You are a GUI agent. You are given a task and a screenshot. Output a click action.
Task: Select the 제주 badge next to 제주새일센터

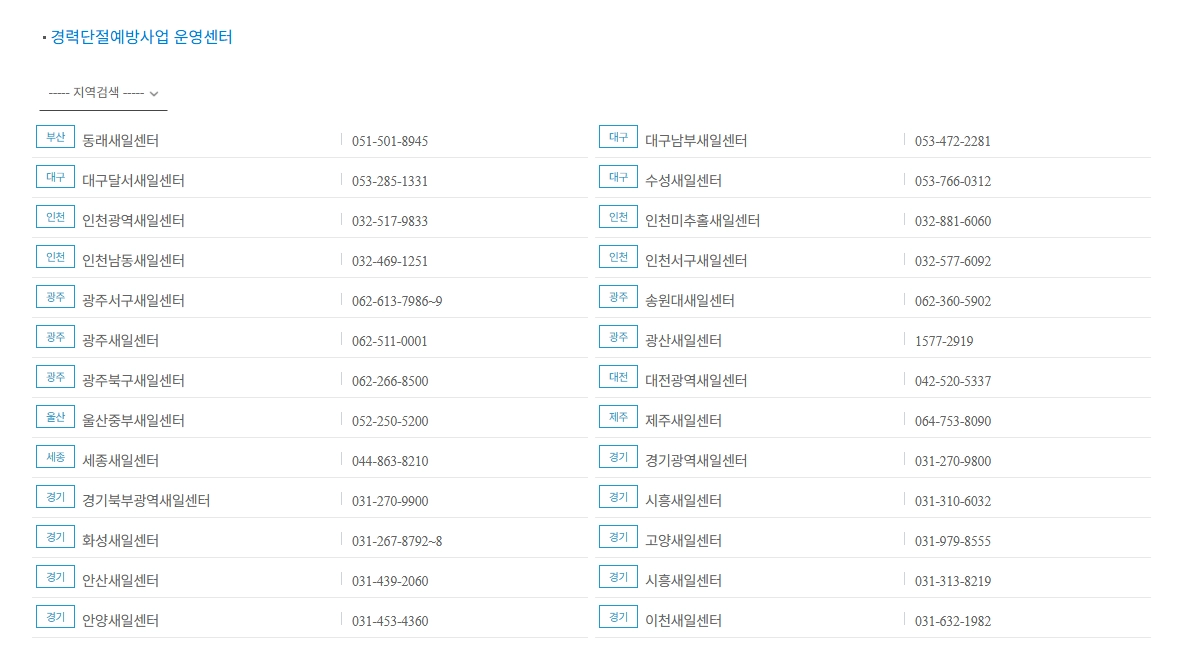[x=619, y=417]
